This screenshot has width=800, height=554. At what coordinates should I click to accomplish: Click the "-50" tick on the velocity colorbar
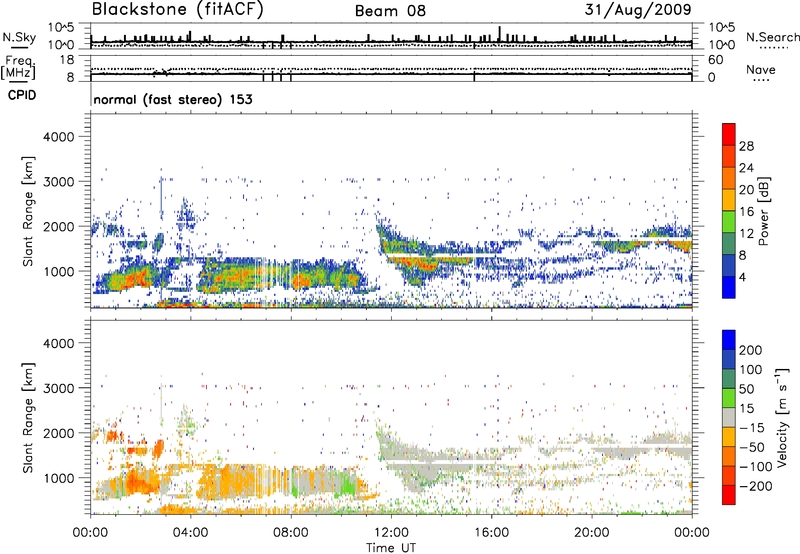pyautogui.click(x=753, y=447)
